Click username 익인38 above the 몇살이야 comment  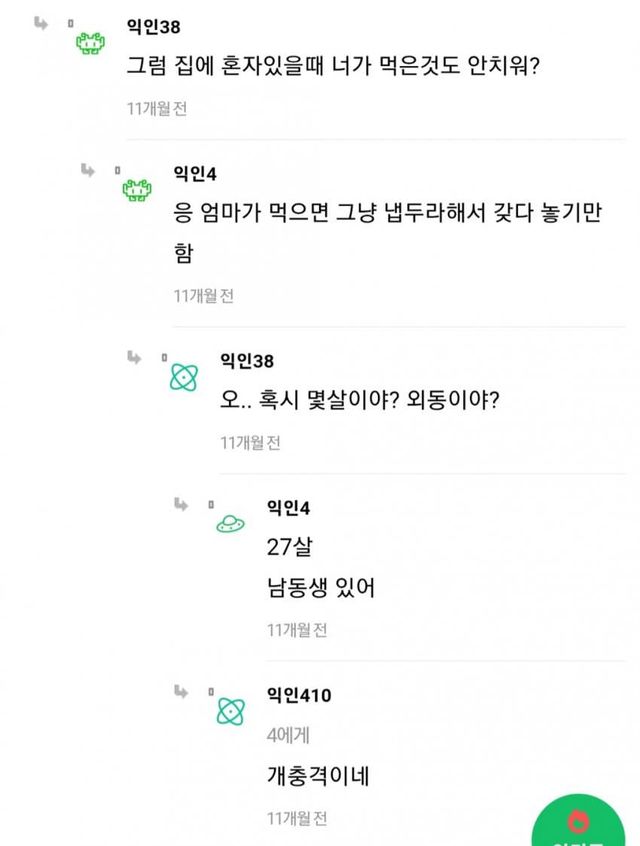pos(247,361)
